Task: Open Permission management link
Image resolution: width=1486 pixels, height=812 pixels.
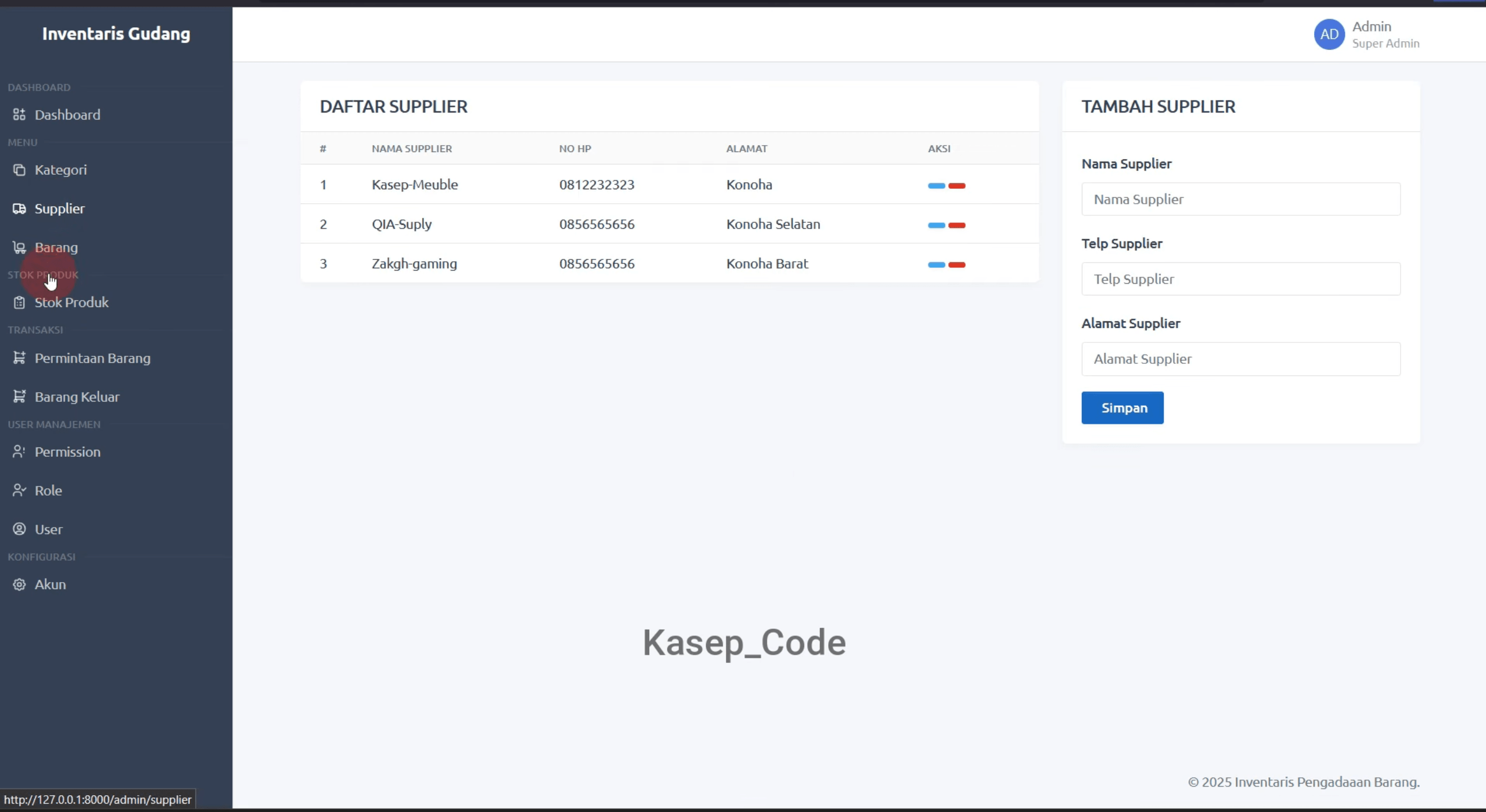Action: (x=67, y=452)
